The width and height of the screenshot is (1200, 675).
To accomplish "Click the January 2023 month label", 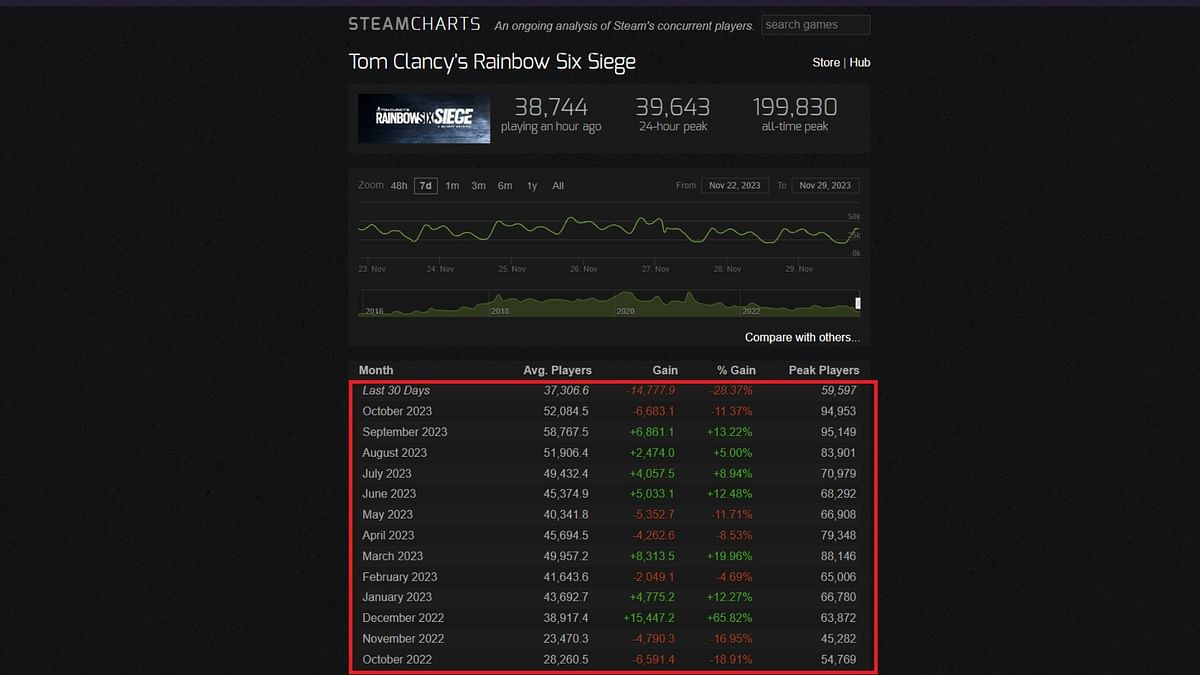I will [x=397, y=597].
